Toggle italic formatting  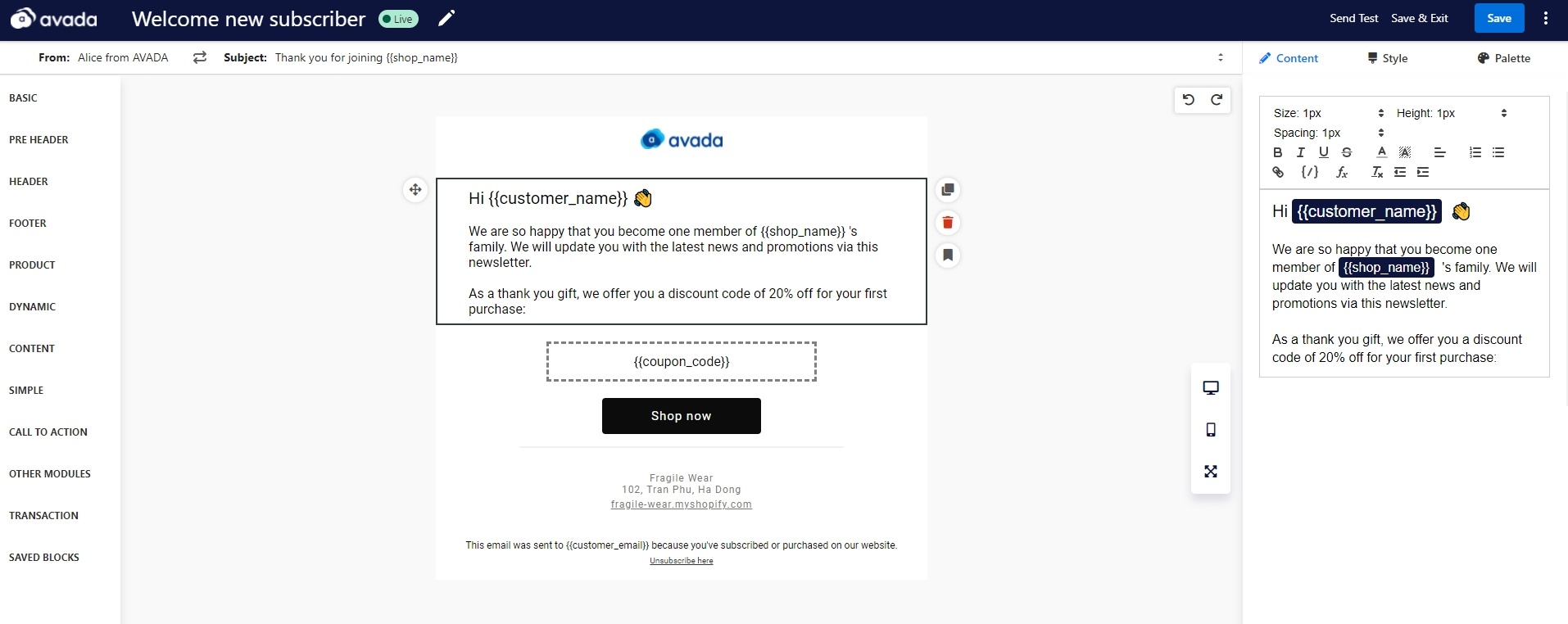coord(1300,152)
